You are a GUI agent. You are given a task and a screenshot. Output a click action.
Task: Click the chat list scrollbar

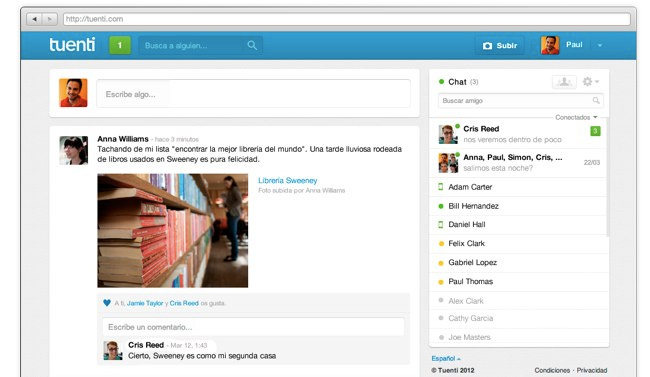(x=608, y=178)
